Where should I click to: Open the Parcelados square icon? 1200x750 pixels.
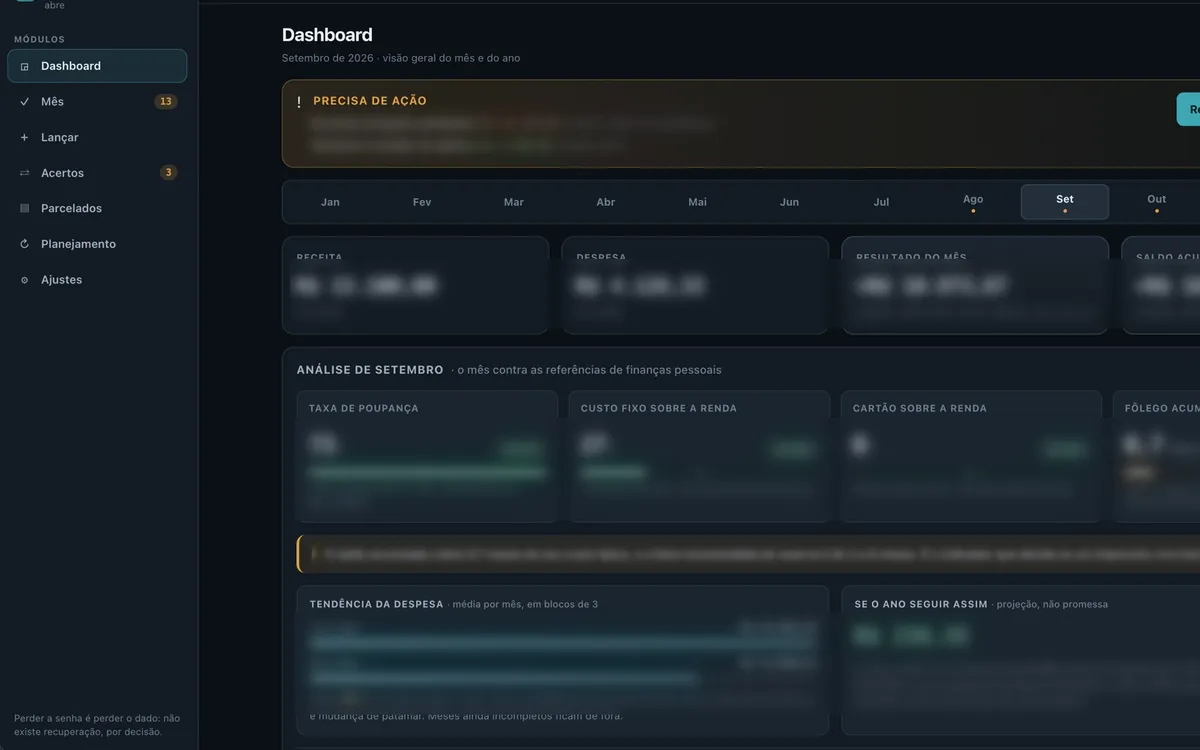pyautogui.click(x=25, y=209)
